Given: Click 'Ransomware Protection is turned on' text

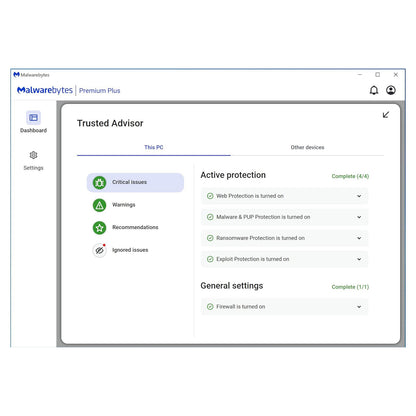Looking at the screenshot, I should (x=260, y=238).
